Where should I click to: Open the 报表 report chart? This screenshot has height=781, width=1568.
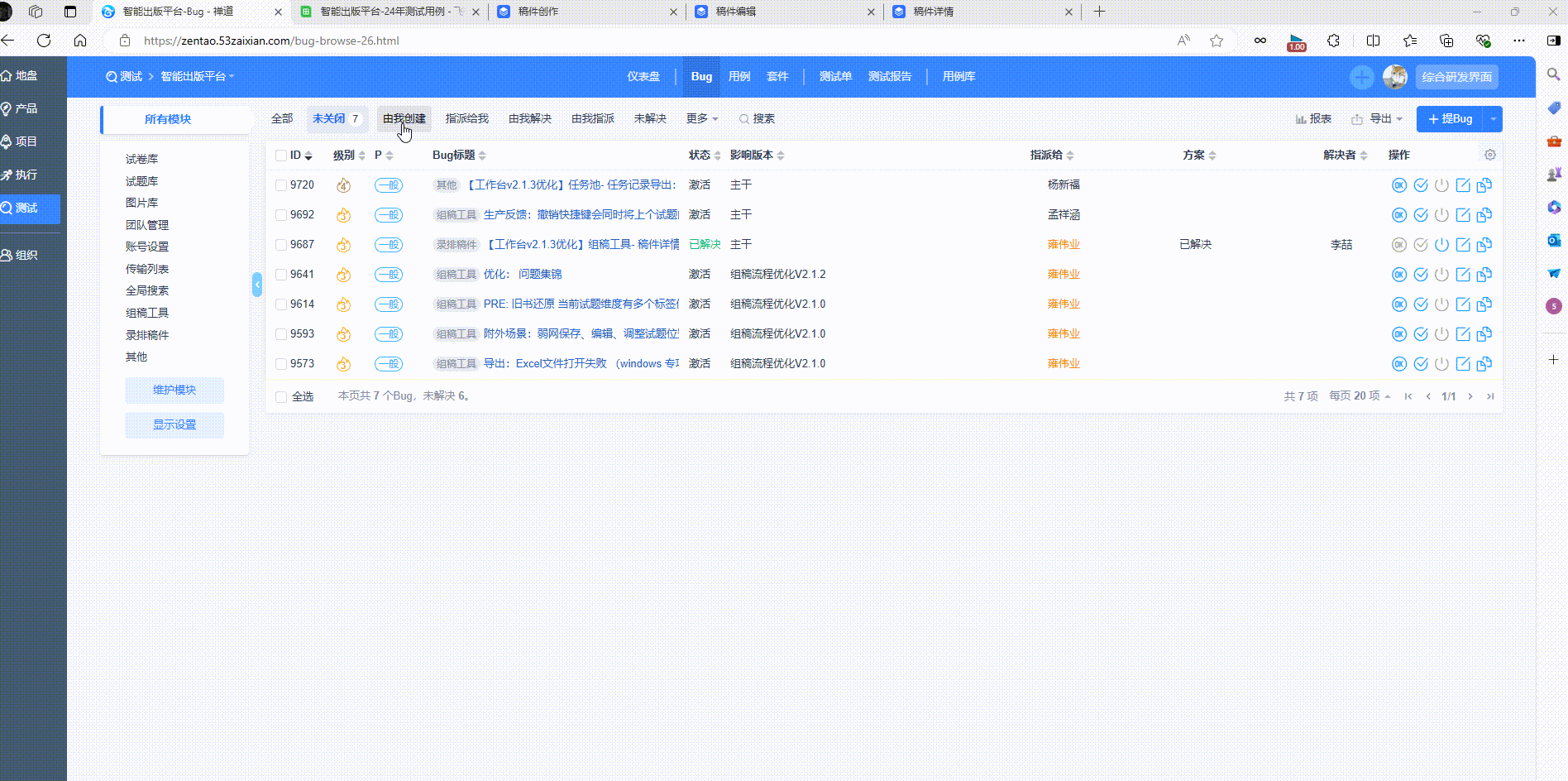coord(1313,119)
